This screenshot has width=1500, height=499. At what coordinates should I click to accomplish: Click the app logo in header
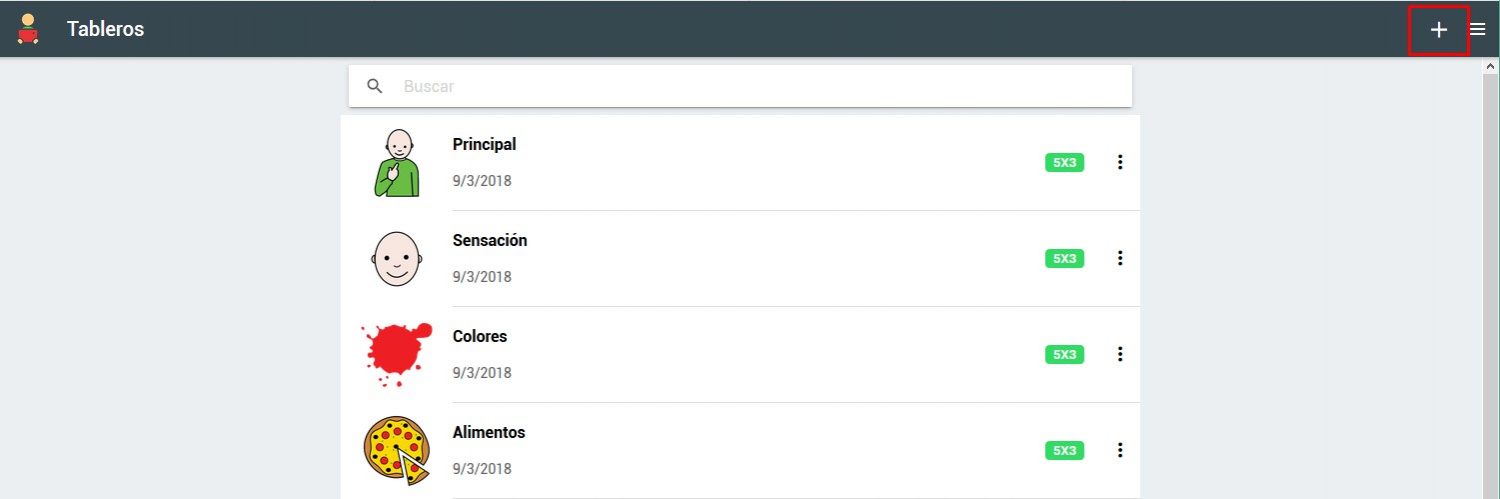click(x=28, y=30)
